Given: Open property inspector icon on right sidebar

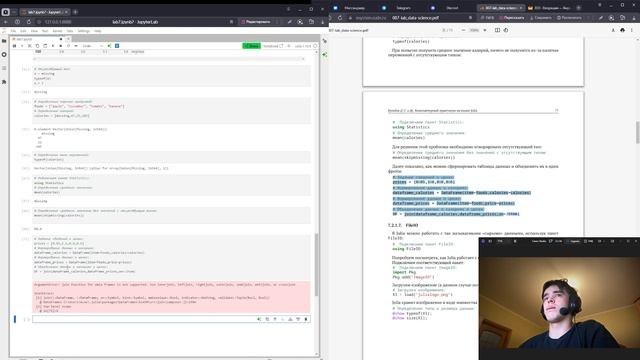Looking at the screenshot, I should coord(324,41).
